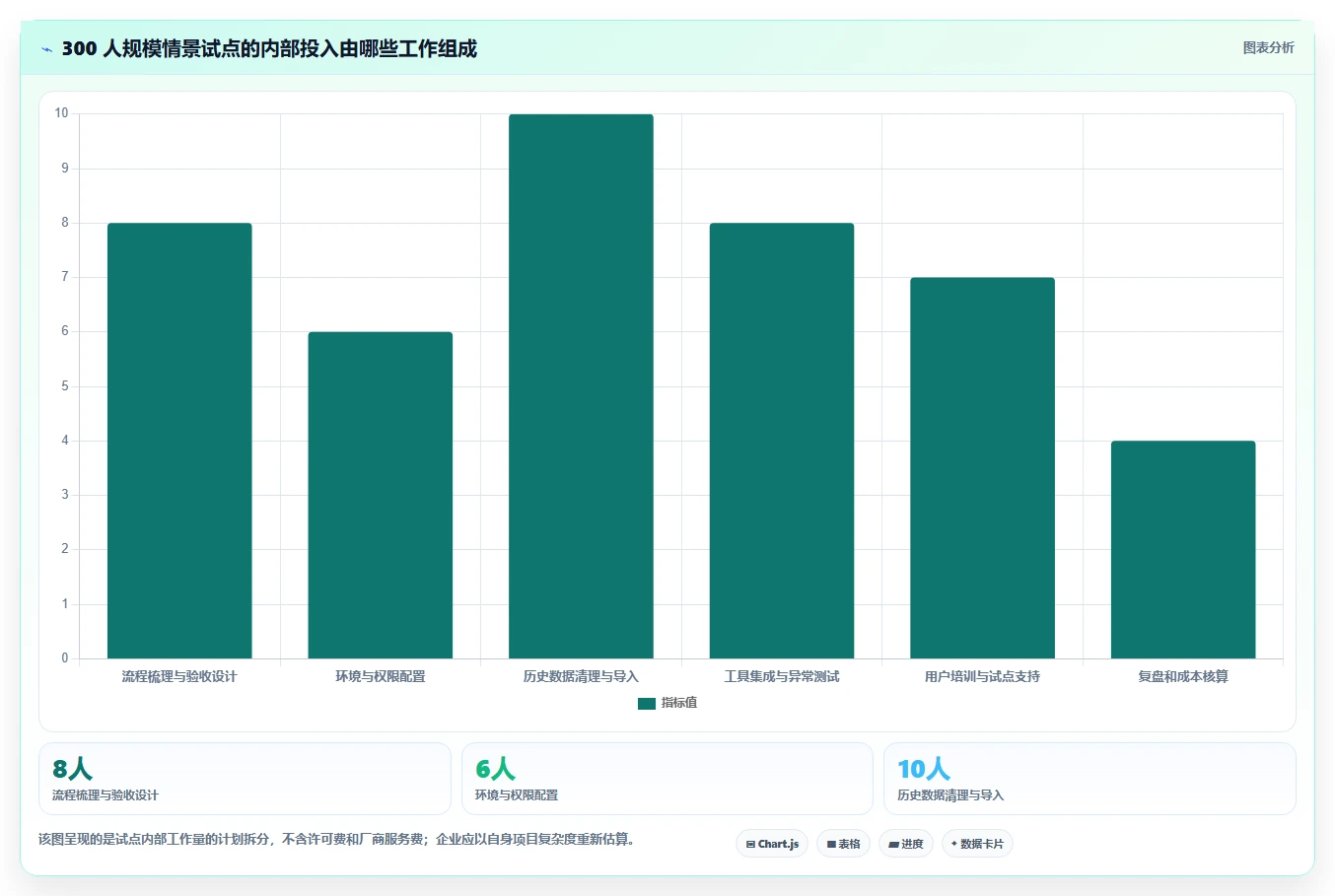The width and height of the screenshot is (1335, 896).
Task: Select the 环境与权限配置 bar
Action: tap(381, 495)
